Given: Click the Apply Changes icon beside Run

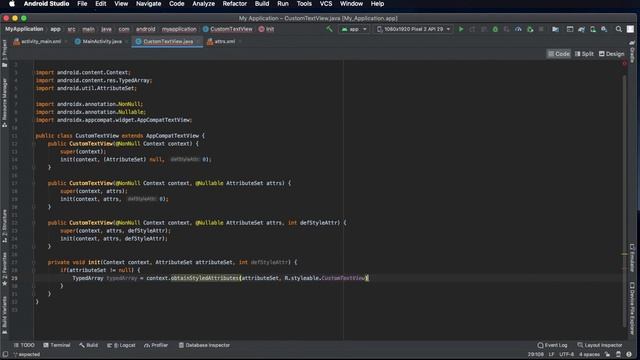Looking at the screenshot, I should [x=472, y=29].
